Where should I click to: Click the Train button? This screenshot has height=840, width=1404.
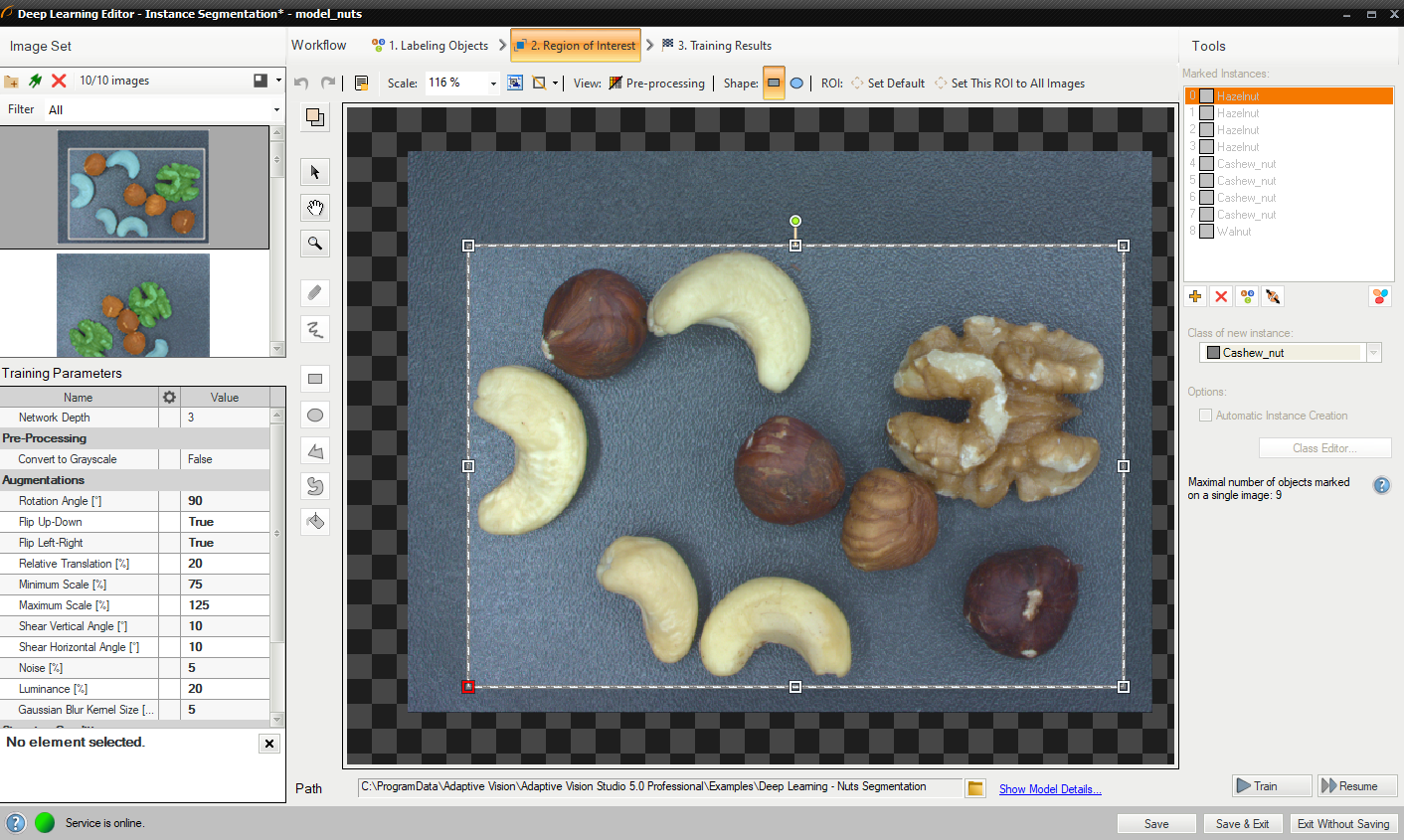[1271, 786]
